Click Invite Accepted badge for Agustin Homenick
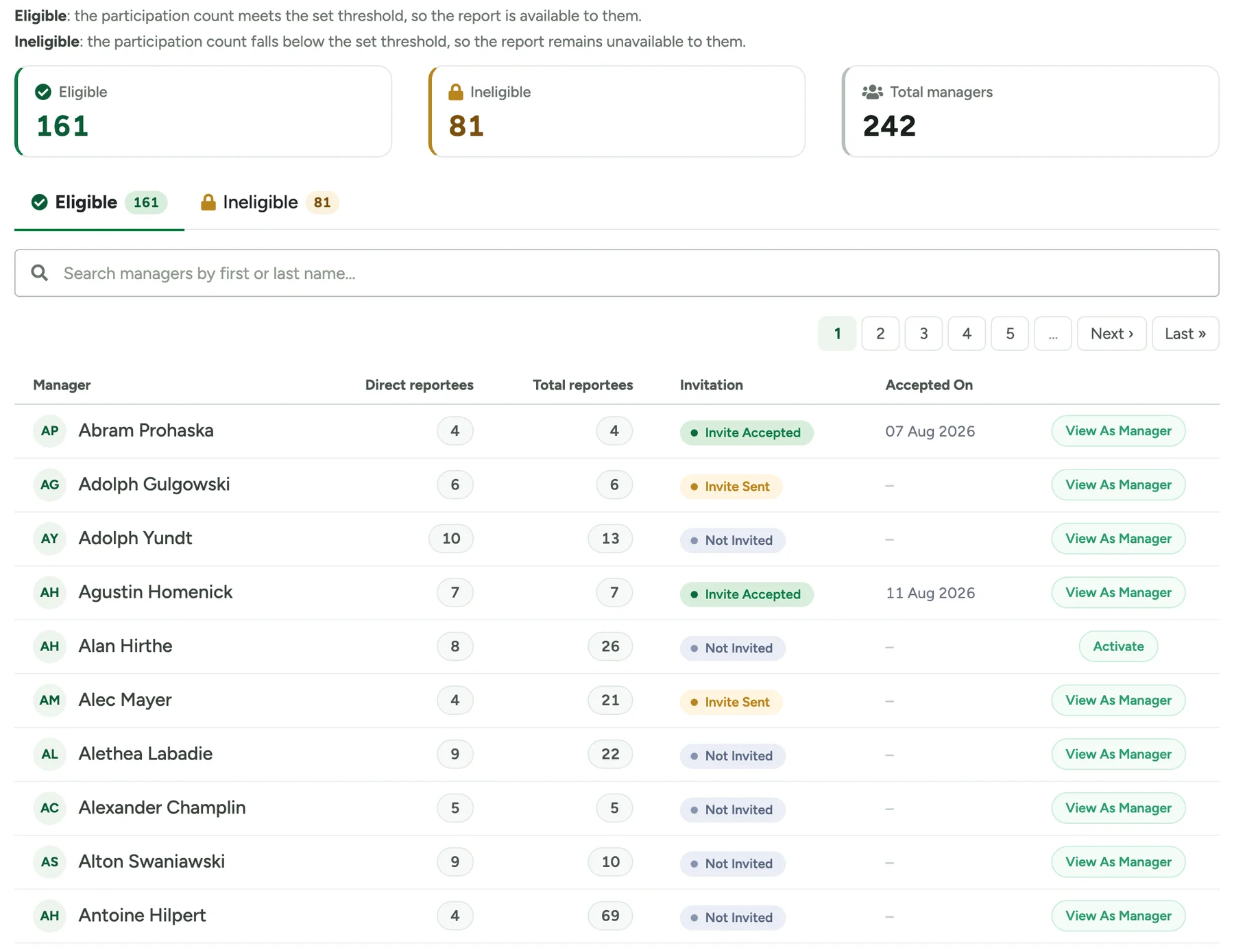Image resolution: width=1234 pixels, height=952 pixels. coord(747,594)
